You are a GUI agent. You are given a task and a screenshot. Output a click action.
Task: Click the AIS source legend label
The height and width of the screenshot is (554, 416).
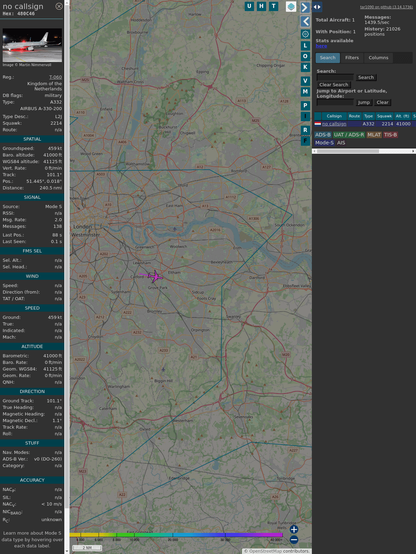coord(341,142)
